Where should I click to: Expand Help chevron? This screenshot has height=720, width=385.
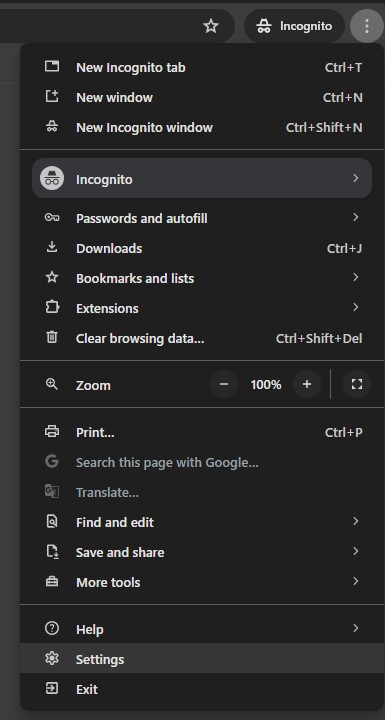(x=356, y=628)
